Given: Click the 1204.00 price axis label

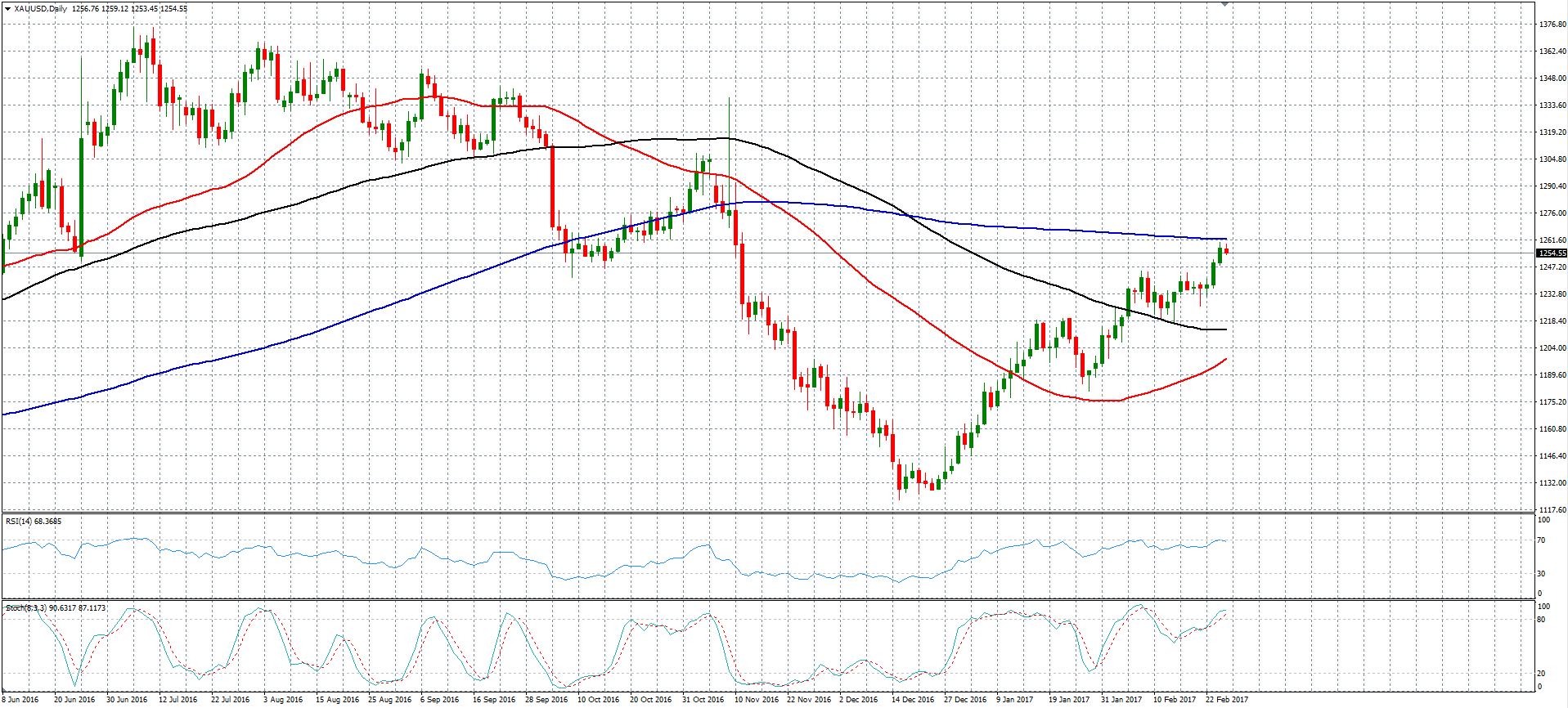Looking at the screenshot, I should (1552, 348).
